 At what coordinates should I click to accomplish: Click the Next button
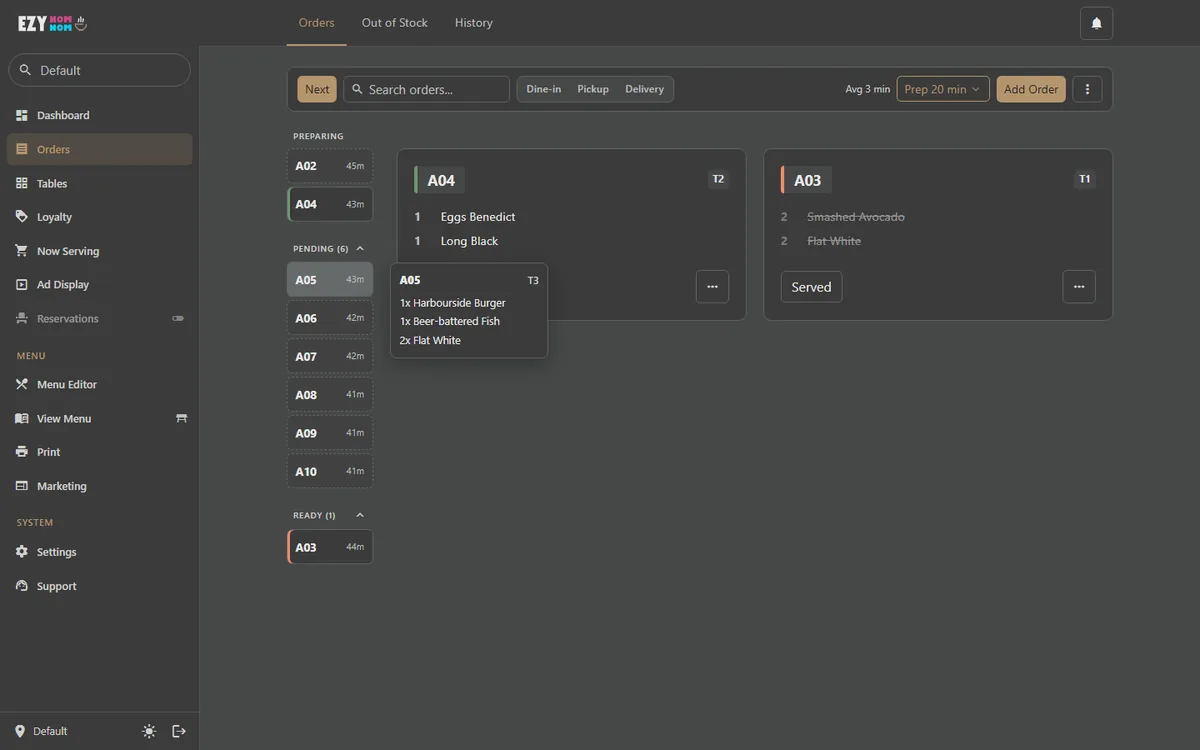pyautogui.click(x=317, y=89)
